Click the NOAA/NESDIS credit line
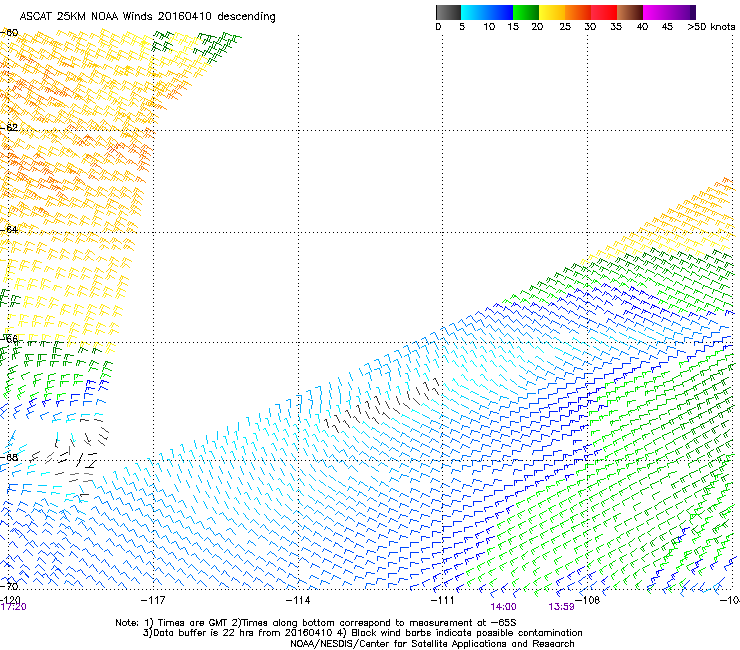740x650 pixels. pyautogui.click(x=432, y=644)
